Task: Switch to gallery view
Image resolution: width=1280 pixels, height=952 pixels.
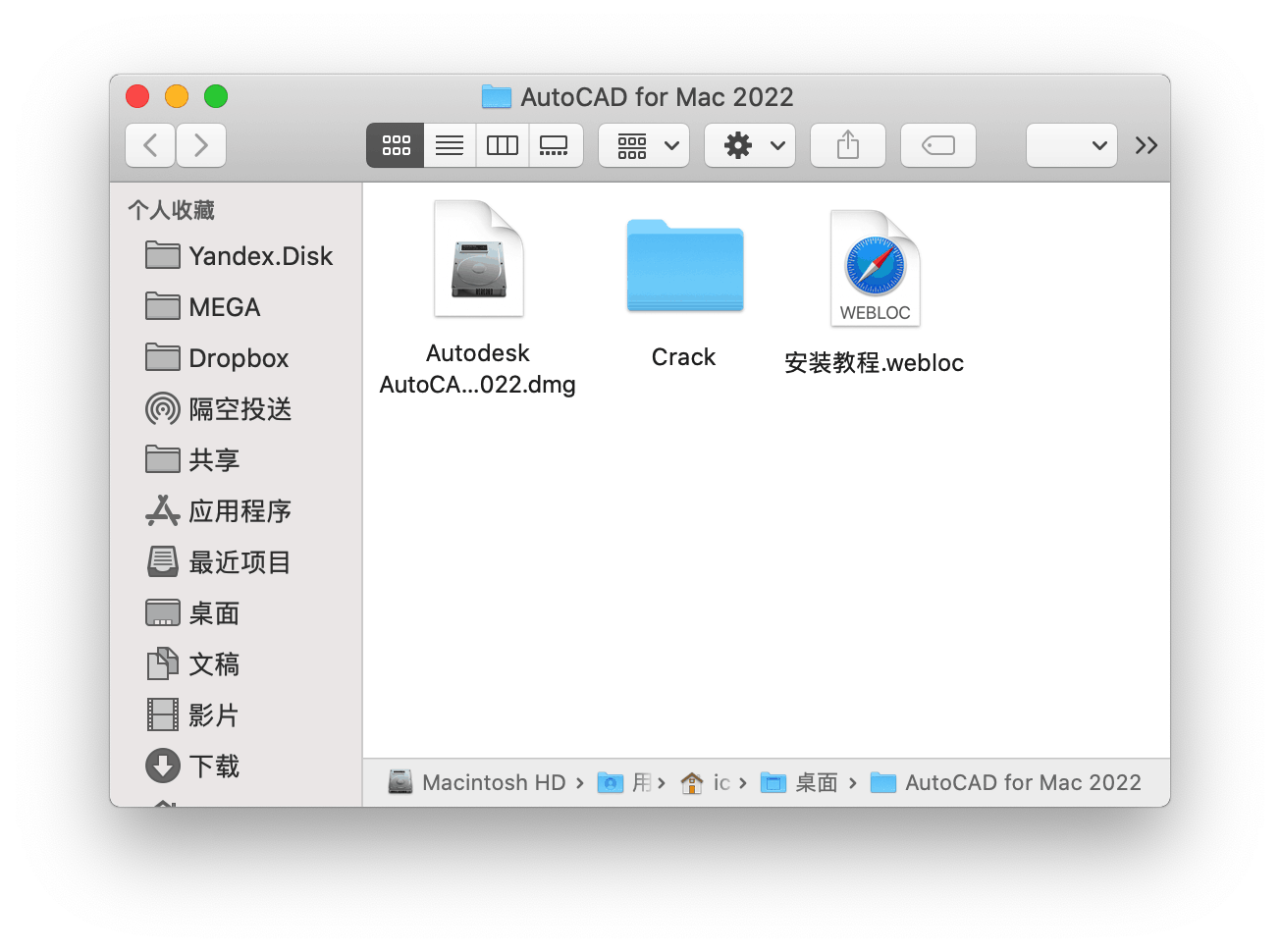Action: [556, 145]
